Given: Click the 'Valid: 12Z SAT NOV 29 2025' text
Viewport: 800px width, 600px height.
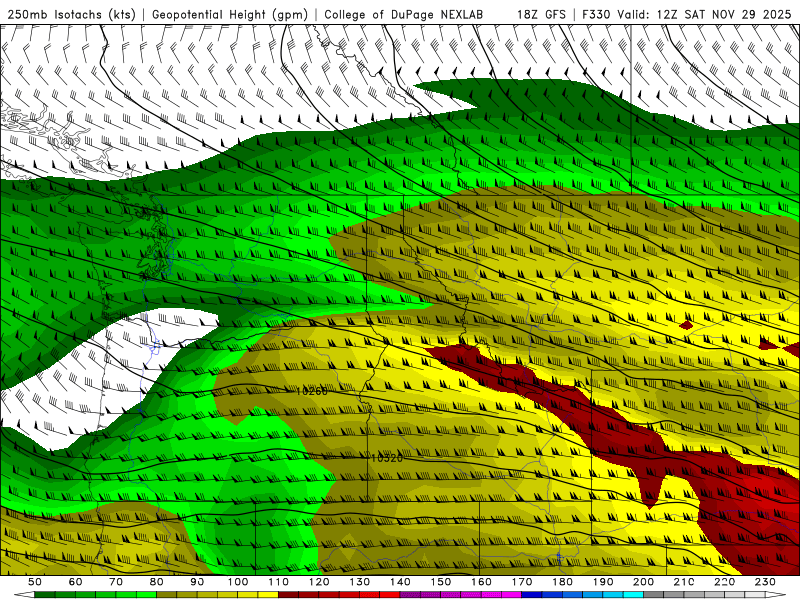Looking at the screenshot, I should pos(704,14).
